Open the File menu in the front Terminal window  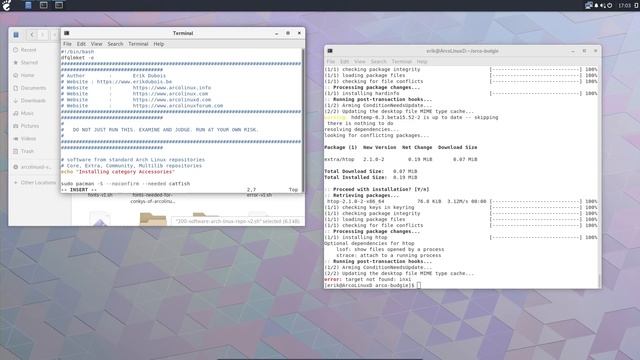[x=67, y=44]
